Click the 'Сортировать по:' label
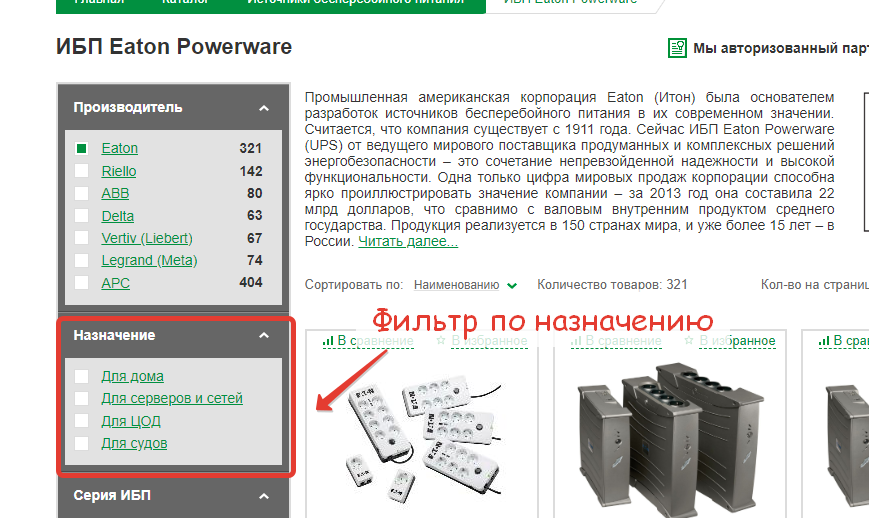 click(x=353, y=285)
